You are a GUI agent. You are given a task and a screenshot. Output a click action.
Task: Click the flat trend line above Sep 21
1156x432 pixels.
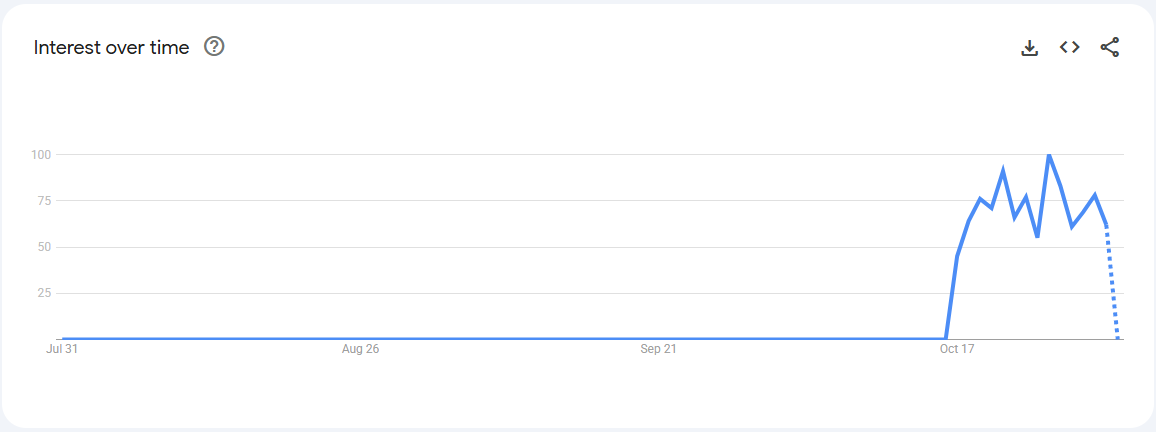click(658, 339)
